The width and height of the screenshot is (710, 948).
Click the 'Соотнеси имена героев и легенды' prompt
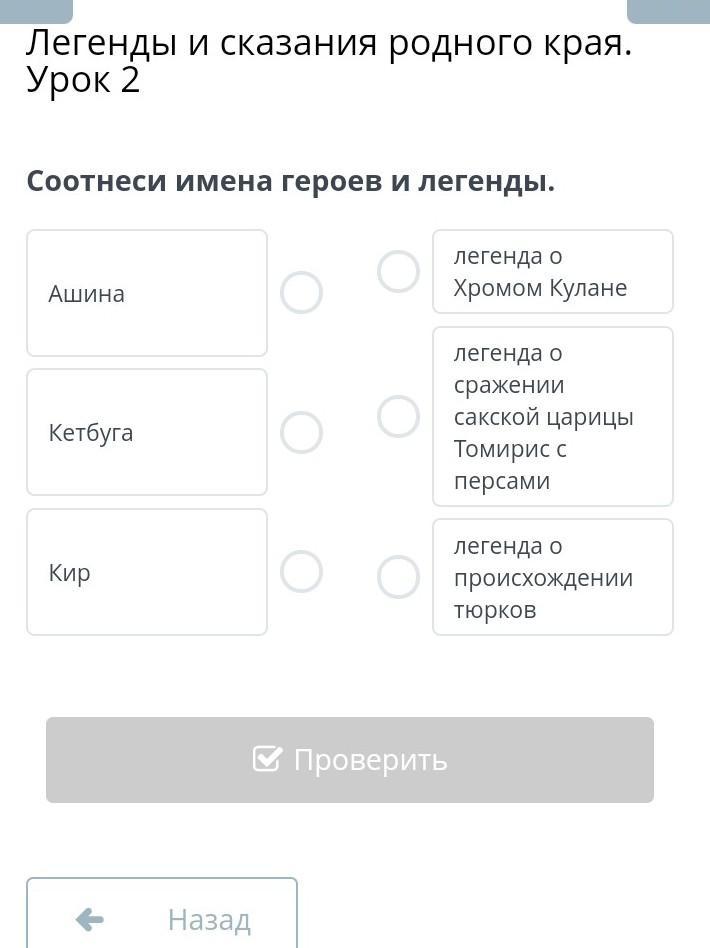(x=290, y=182)
